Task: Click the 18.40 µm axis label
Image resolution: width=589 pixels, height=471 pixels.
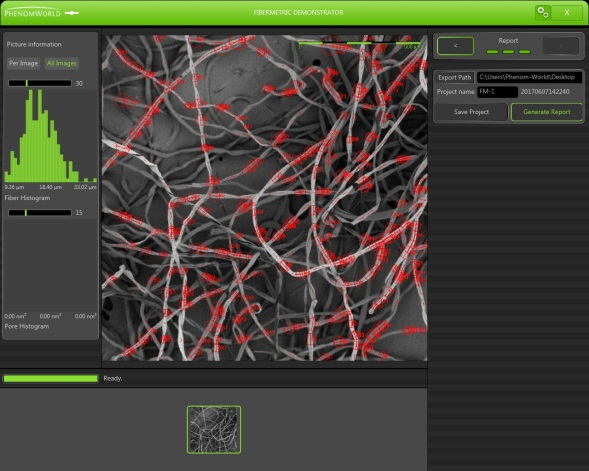Action: [x=51, y=187]
